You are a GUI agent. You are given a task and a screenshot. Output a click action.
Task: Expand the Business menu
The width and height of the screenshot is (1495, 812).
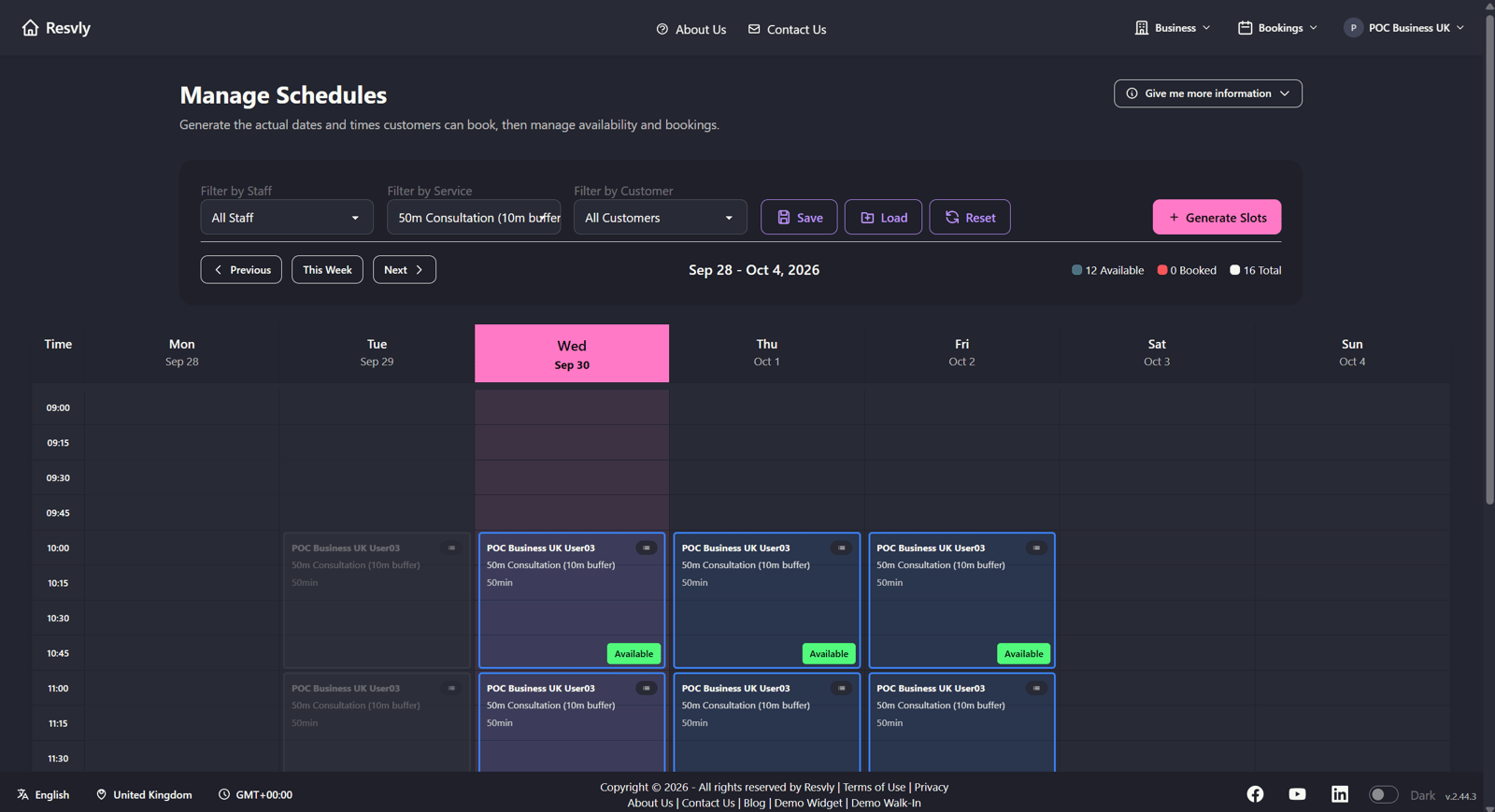click(x=1173, y=28)
